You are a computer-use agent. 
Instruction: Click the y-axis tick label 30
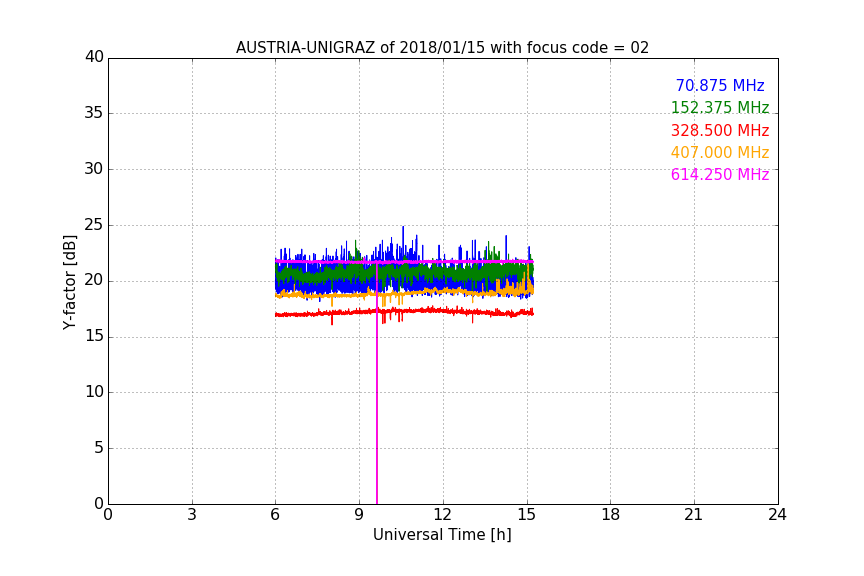coord(94,169)
